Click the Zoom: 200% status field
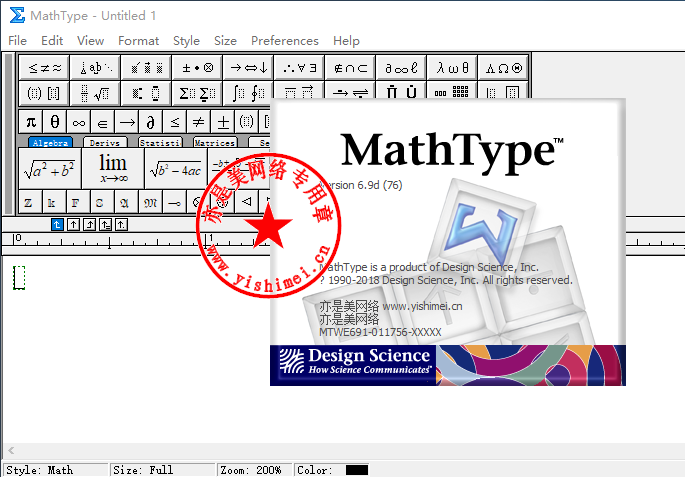Image resolution: width=685 pixels, height=477 pixels. pos(254,470)
